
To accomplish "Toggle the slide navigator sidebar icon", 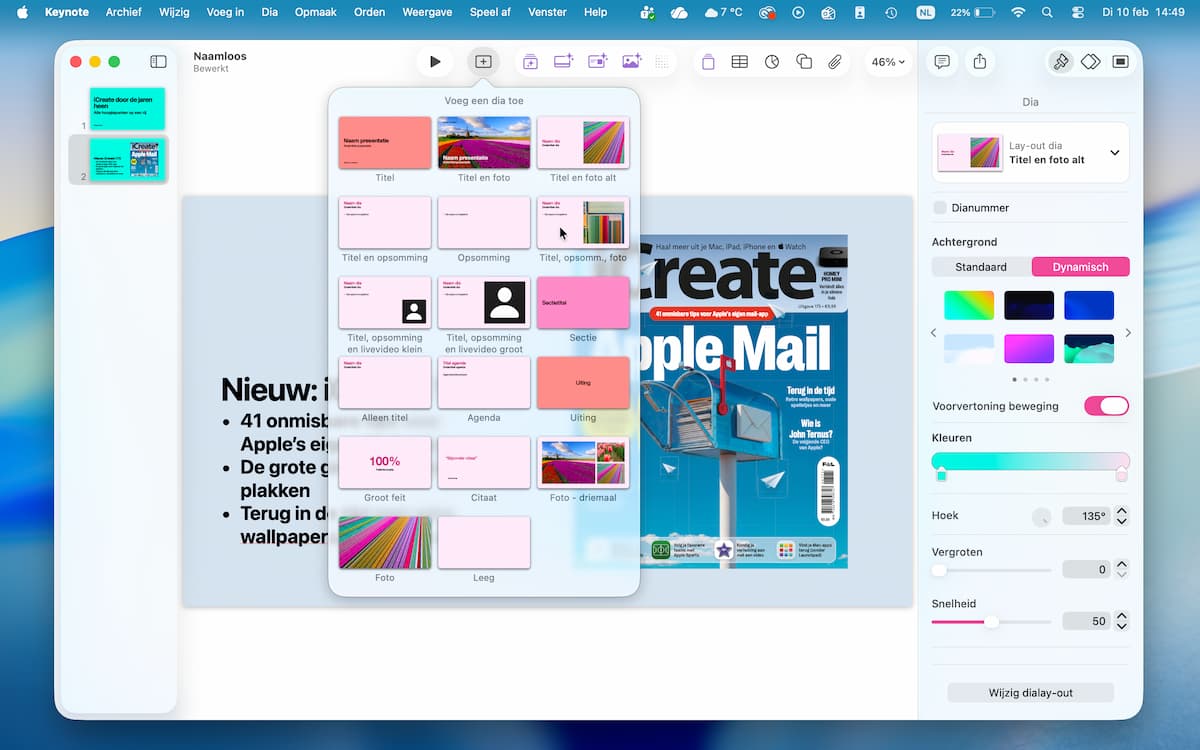I will pos(158,62).
